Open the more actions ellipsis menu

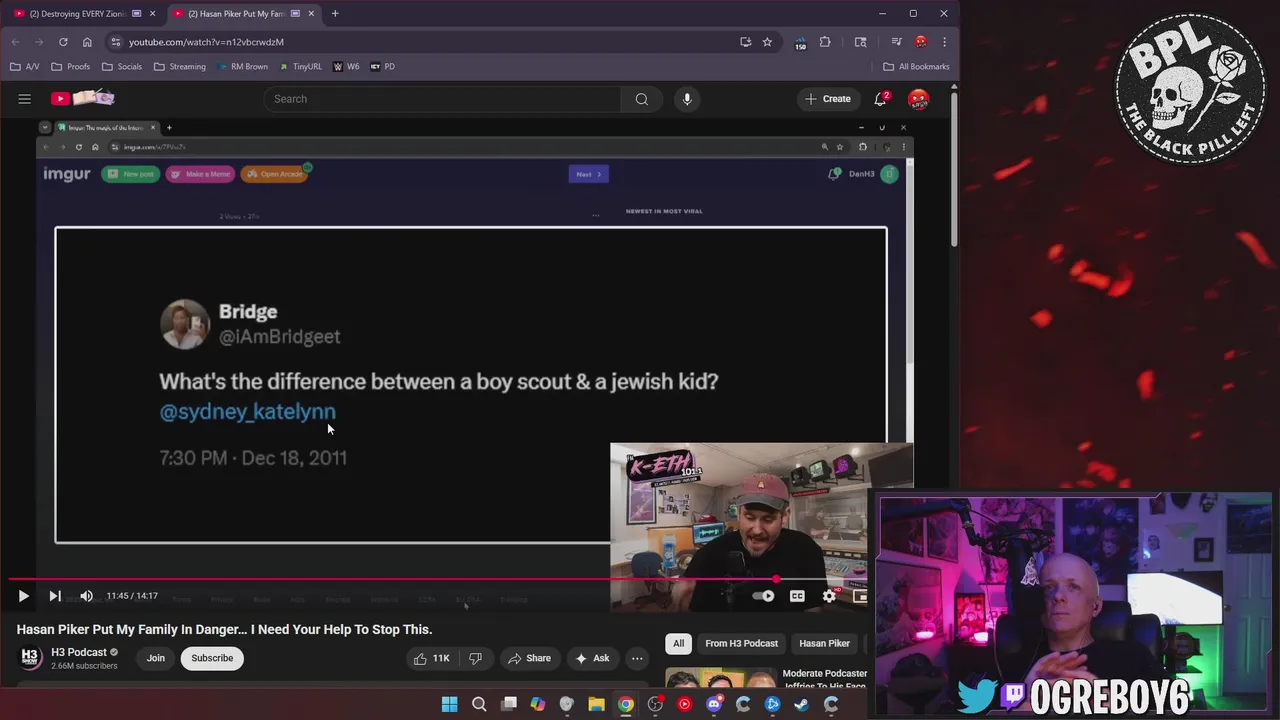point(637,658)
